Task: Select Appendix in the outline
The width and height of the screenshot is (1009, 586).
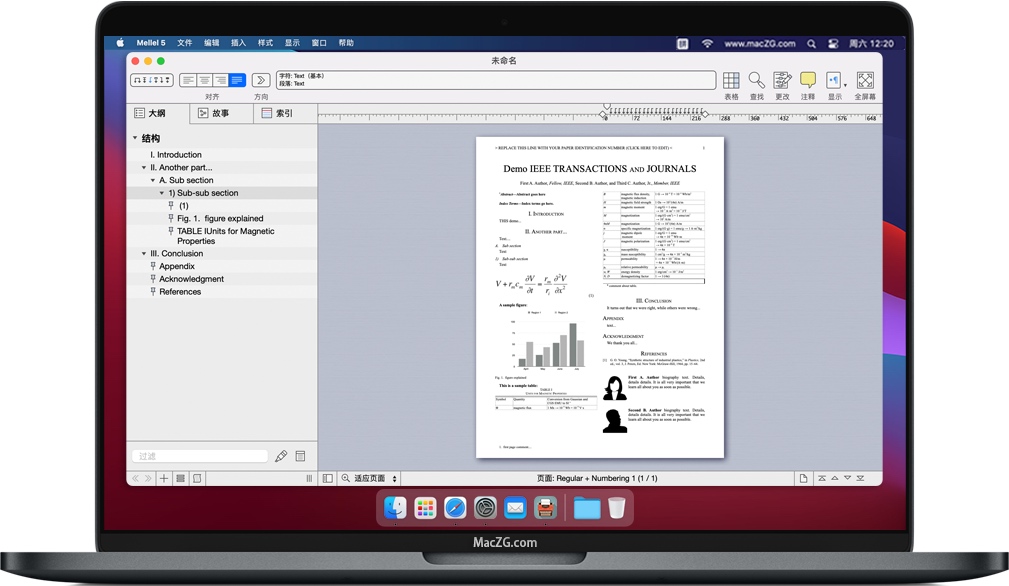Action: pos(177,266)
